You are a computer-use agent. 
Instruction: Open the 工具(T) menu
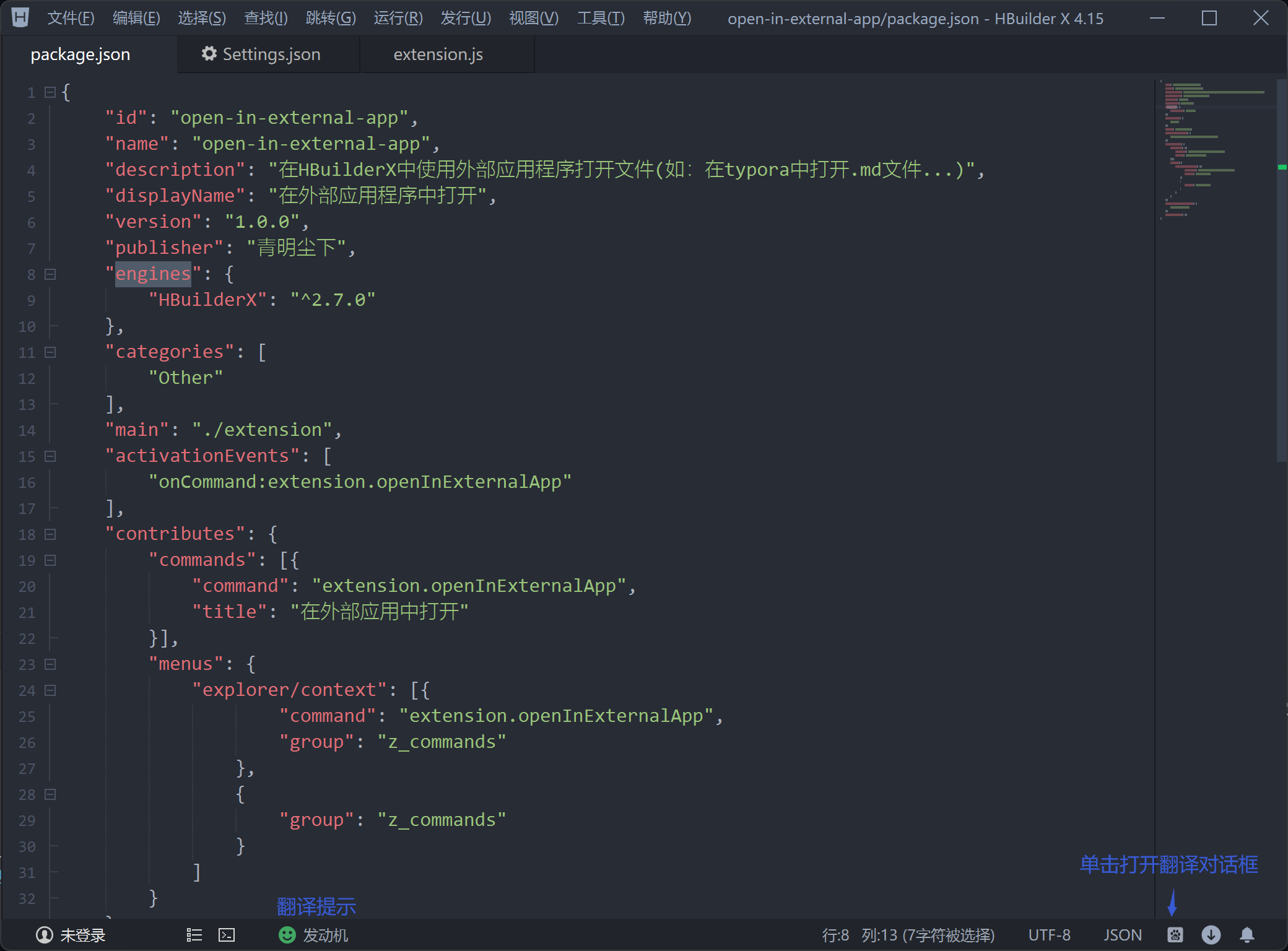pos(601,18)
